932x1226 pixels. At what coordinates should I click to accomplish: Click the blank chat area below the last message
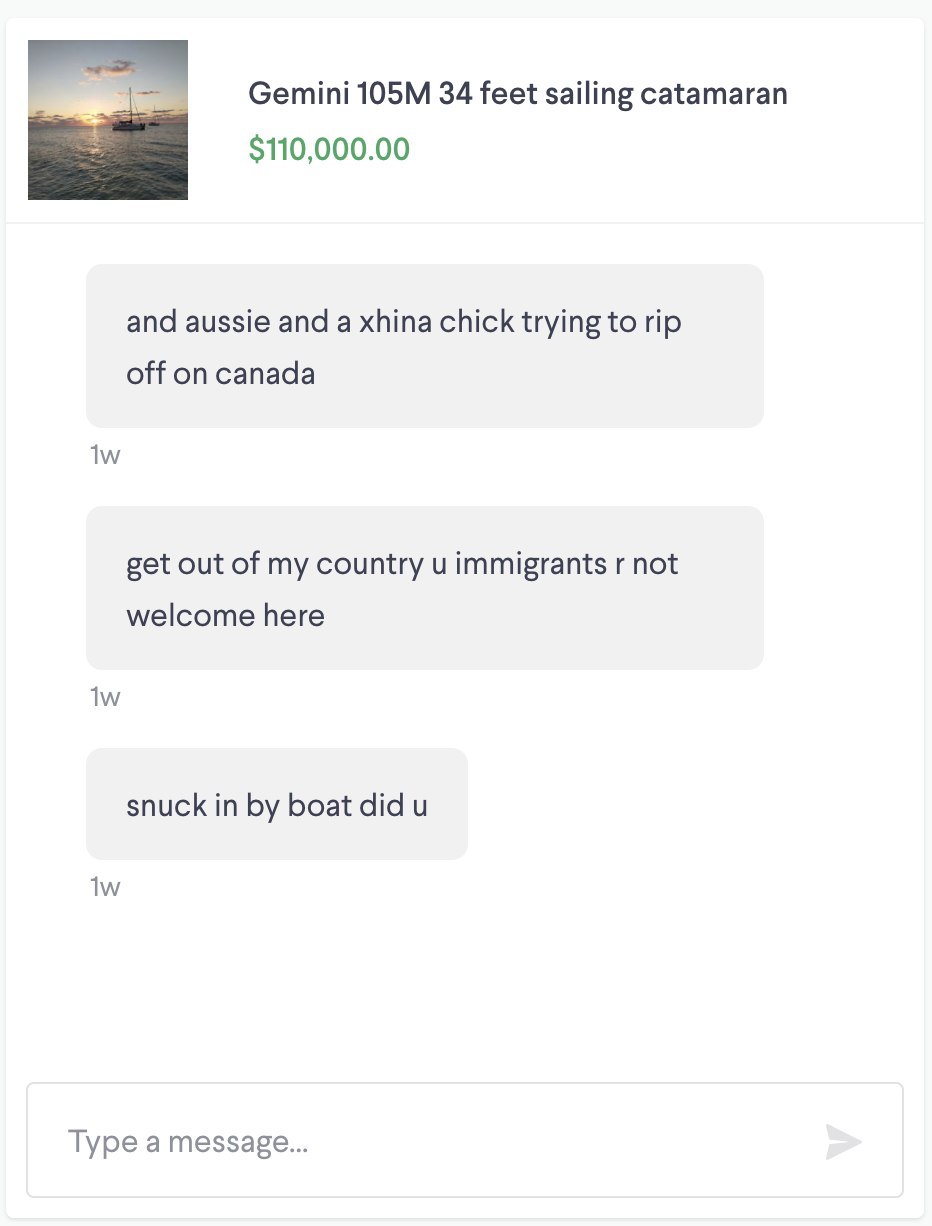tap(465, 985)
